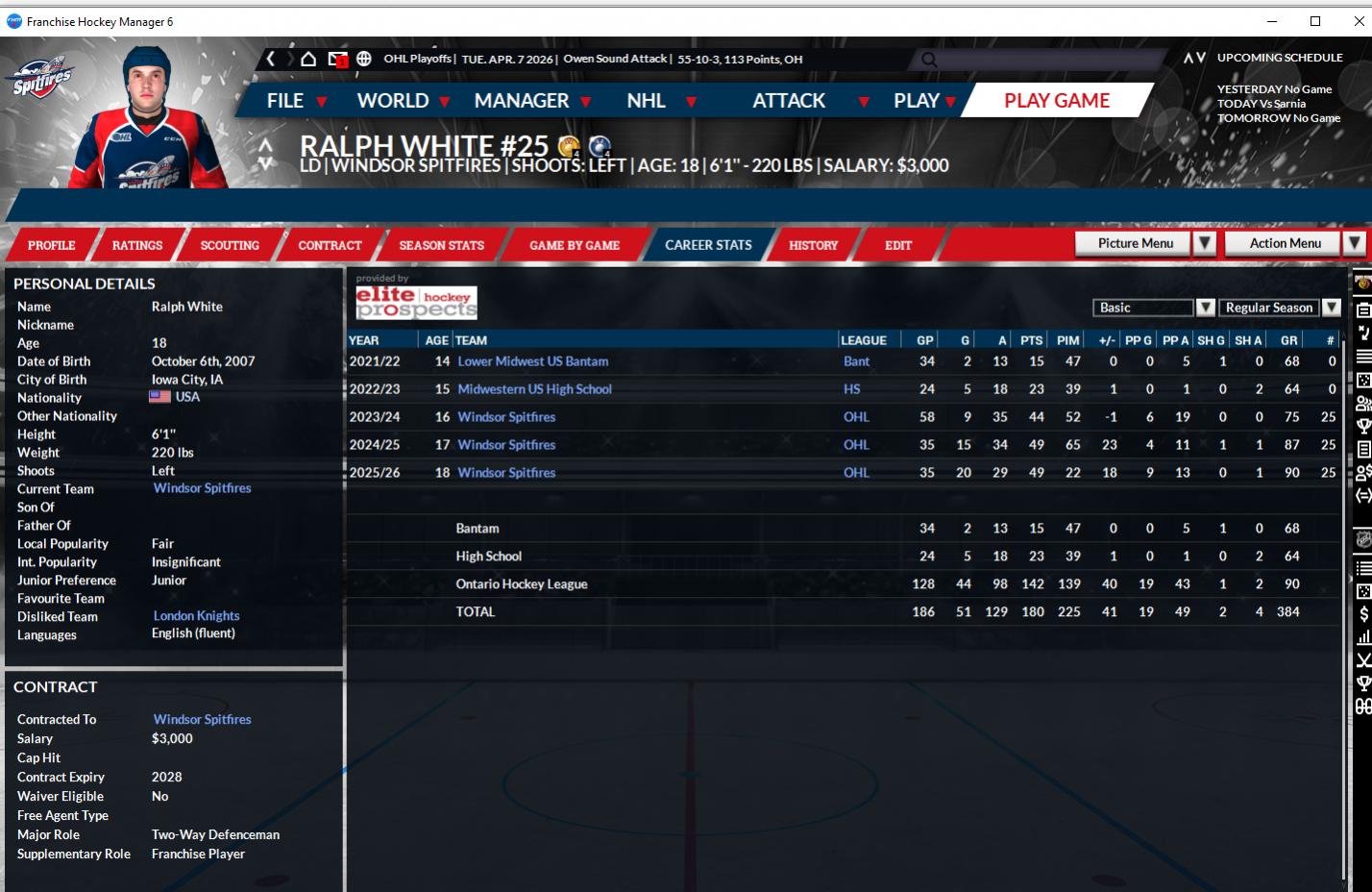This screenshot has width=1372, height=892.
Task: Open Lower Midwest US Bantam team link
Action: [x=533, y=361]
